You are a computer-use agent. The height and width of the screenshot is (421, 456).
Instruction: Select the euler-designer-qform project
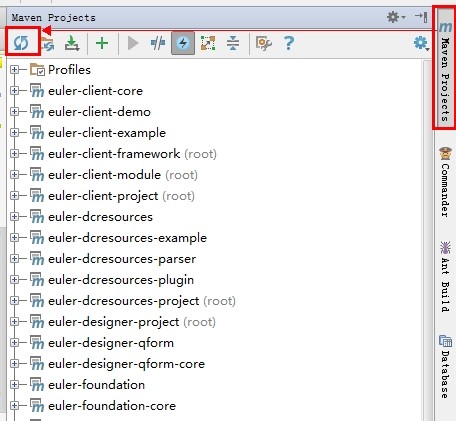(x=111, y=343)
